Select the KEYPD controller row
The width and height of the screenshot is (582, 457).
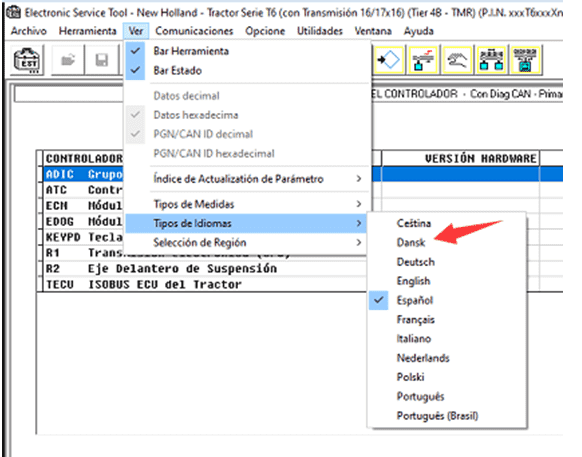pos(84,237)
